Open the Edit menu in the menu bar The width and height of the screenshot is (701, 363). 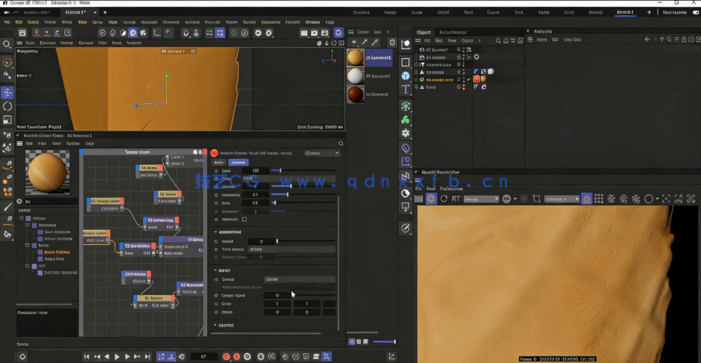(19, 22)
